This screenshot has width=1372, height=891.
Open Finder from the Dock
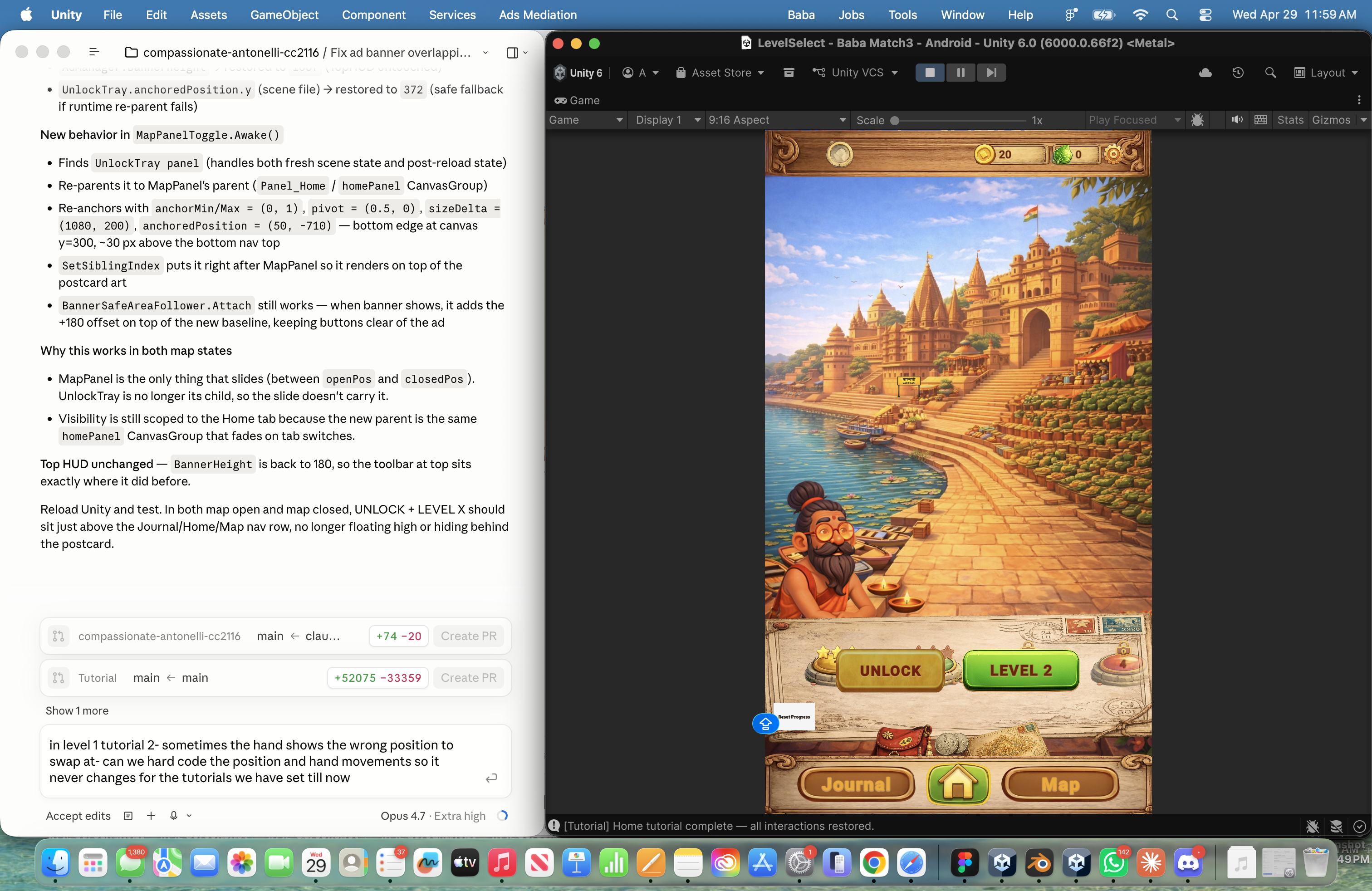(x=55, y=863)
